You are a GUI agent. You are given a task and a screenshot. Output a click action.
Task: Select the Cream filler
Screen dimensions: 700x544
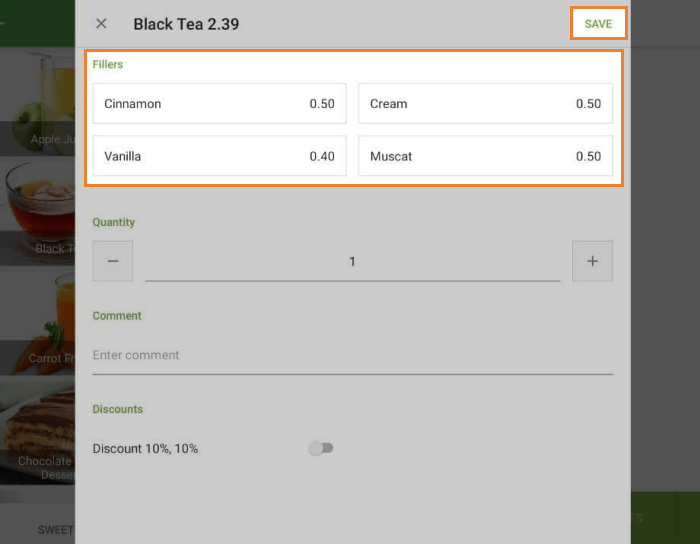click(x=485, y=104)
